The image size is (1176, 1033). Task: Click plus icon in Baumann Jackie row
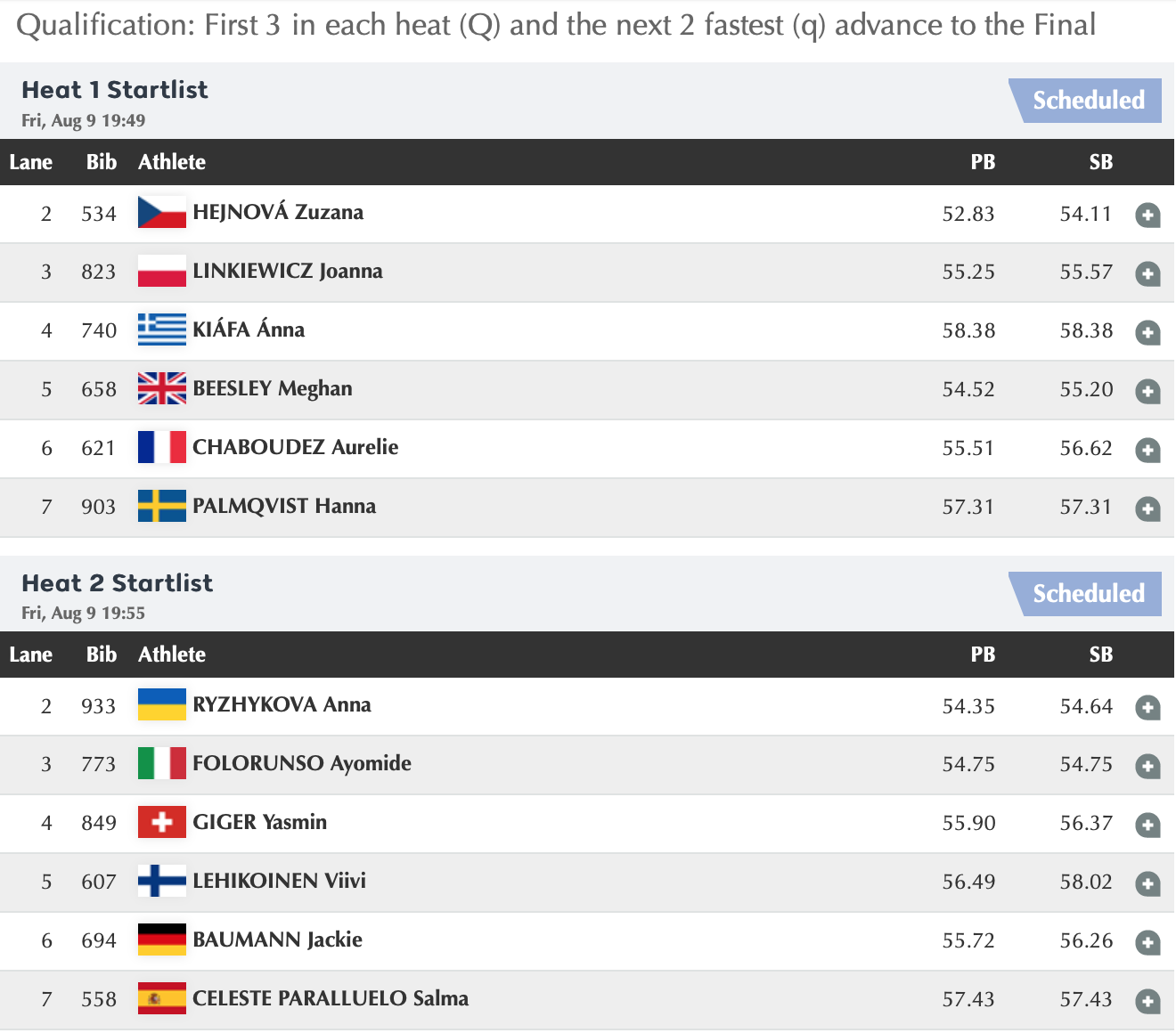1147,943
